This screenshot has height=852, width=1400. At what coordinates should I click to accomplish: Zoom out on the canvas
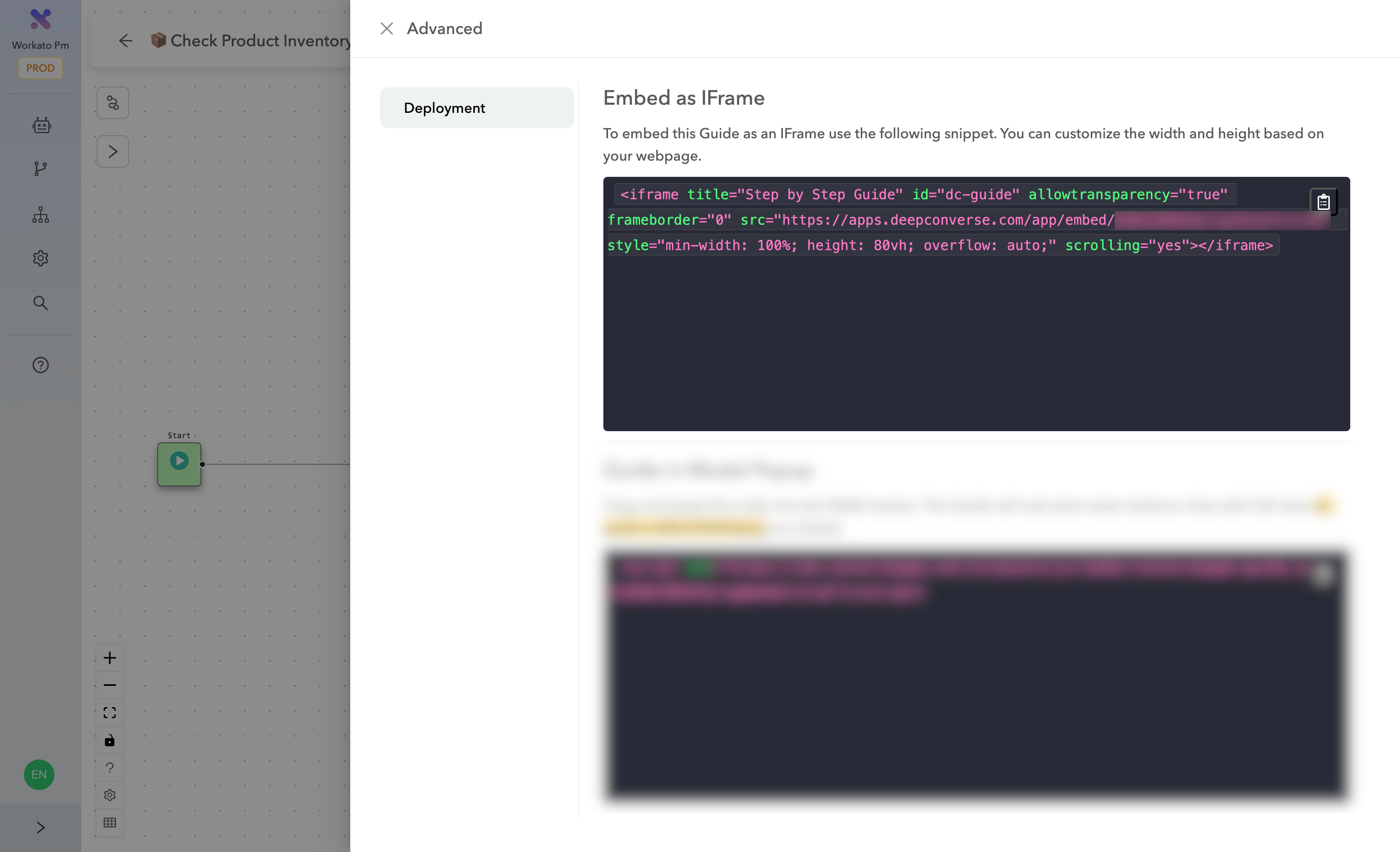[110, 685]
